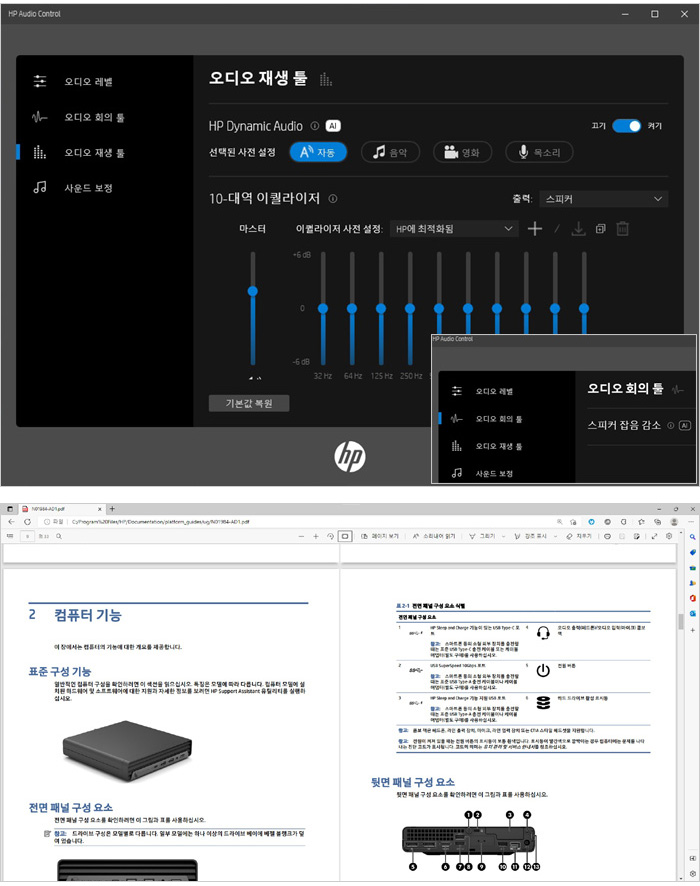
Task: Click the PDF find magnifier icon
Action: coord(59,536)
